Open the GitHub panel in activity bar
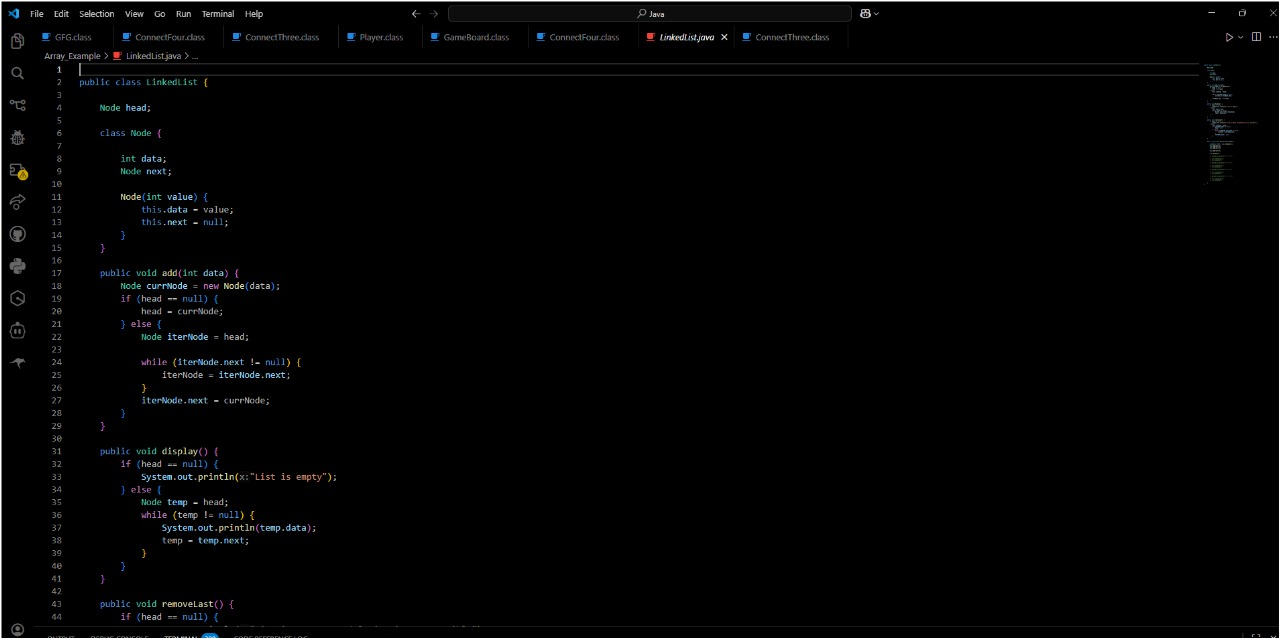 17,234
